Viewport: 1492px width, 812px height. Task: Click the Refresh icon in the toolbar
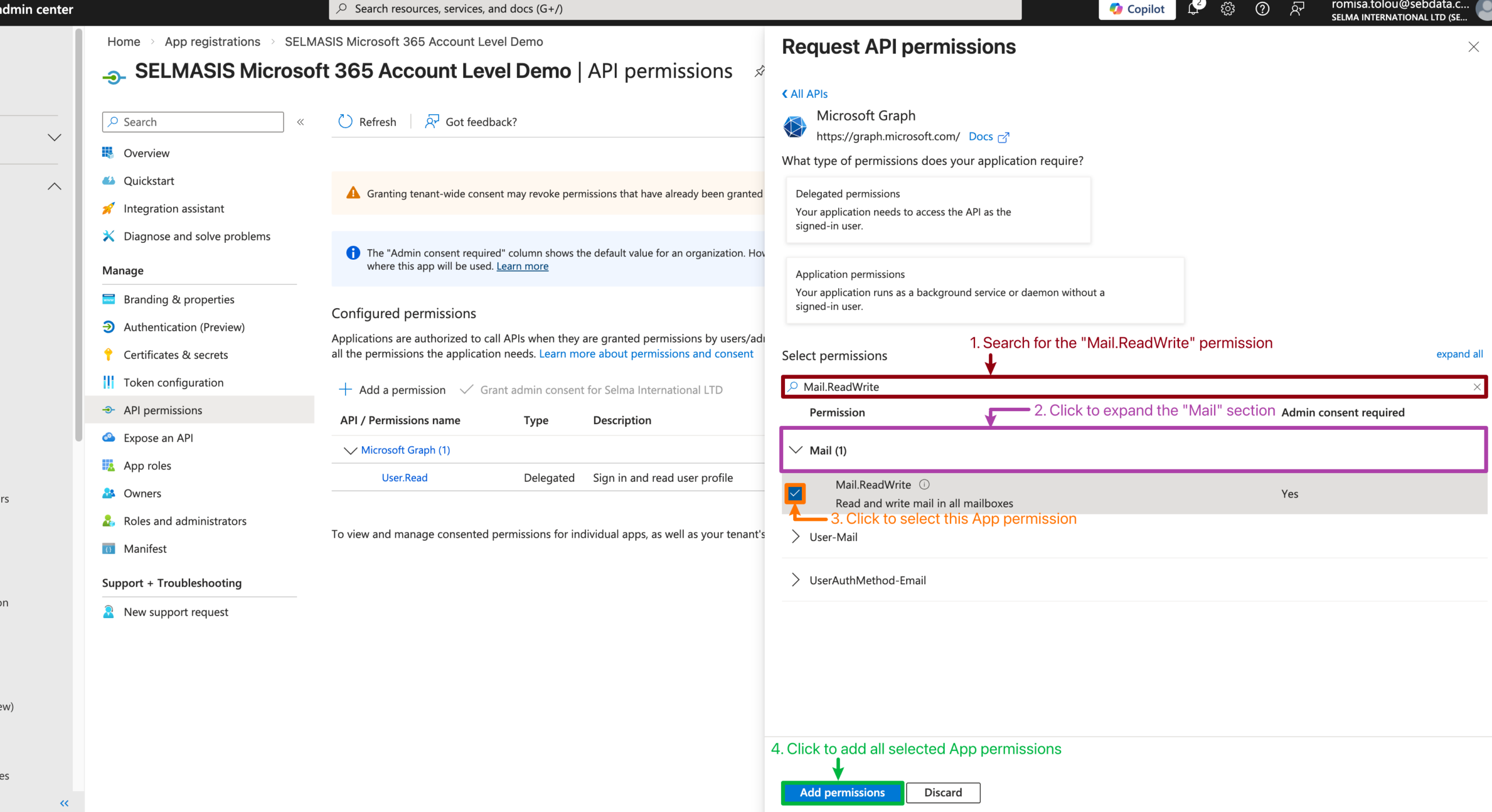(x=346, y=122)
